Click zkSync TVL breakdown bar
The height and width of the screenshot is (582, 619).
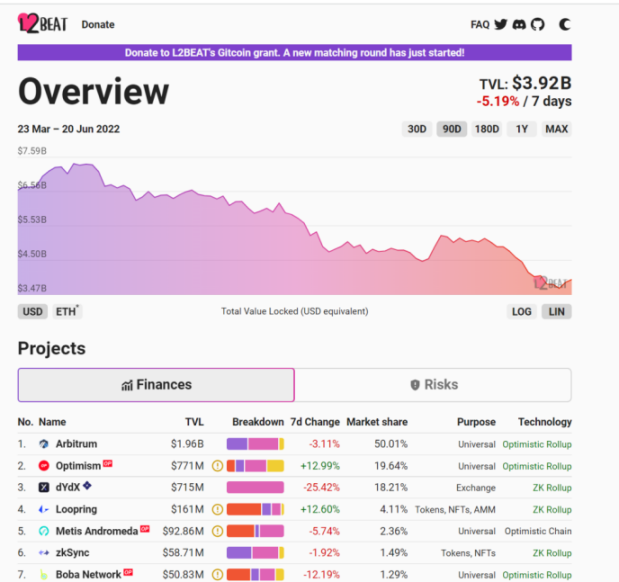(x=255, y=553)
